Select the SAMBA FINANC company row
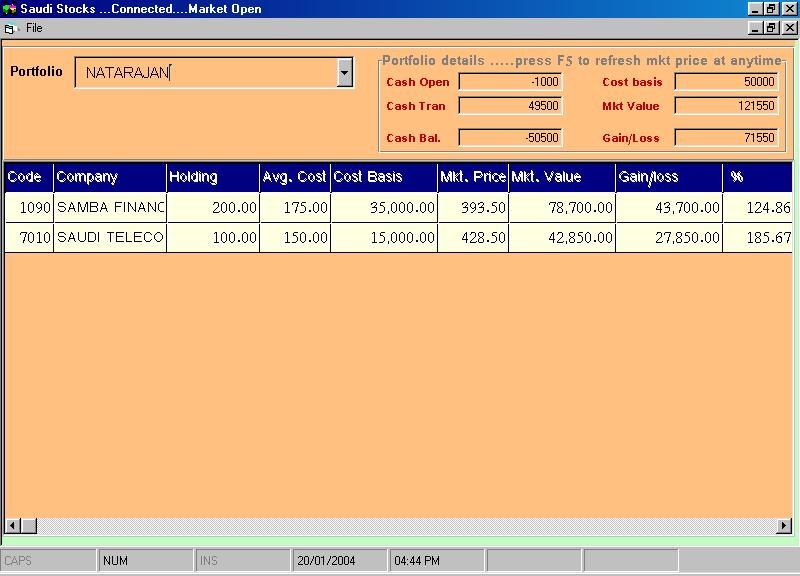Screen dimensions: 800x576 coord(110,208)
